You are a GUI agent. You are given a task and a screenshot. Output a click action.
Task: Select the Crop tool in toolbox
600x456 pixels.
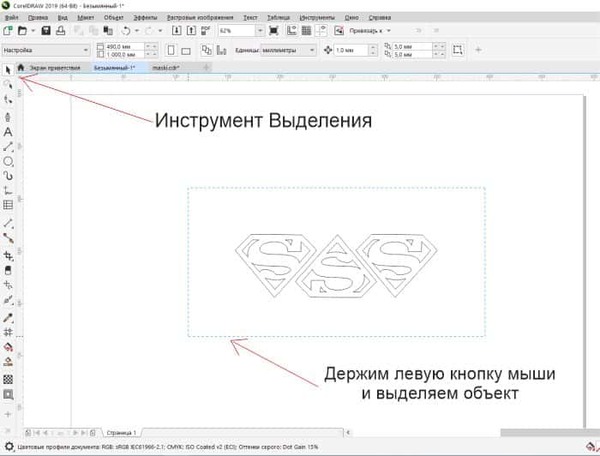pyautogui.click(x=8, y=254)
